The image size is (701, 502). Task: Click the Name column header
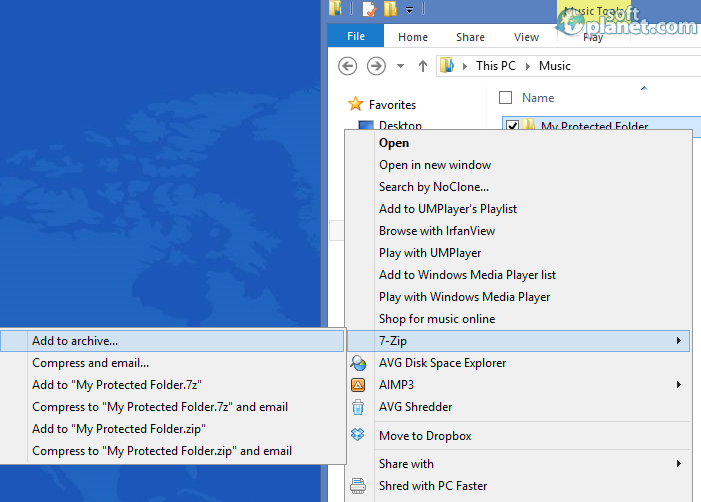coord(538,97)
